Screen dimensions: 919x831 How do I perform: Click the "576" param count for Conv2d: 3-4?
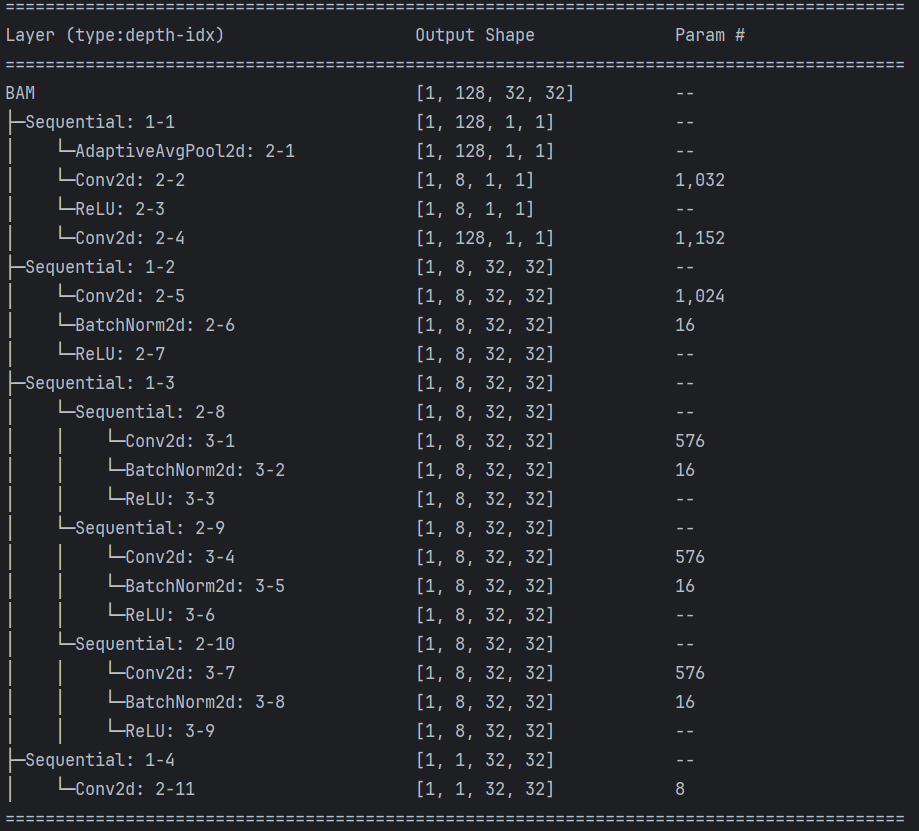(x=690, y=557)
